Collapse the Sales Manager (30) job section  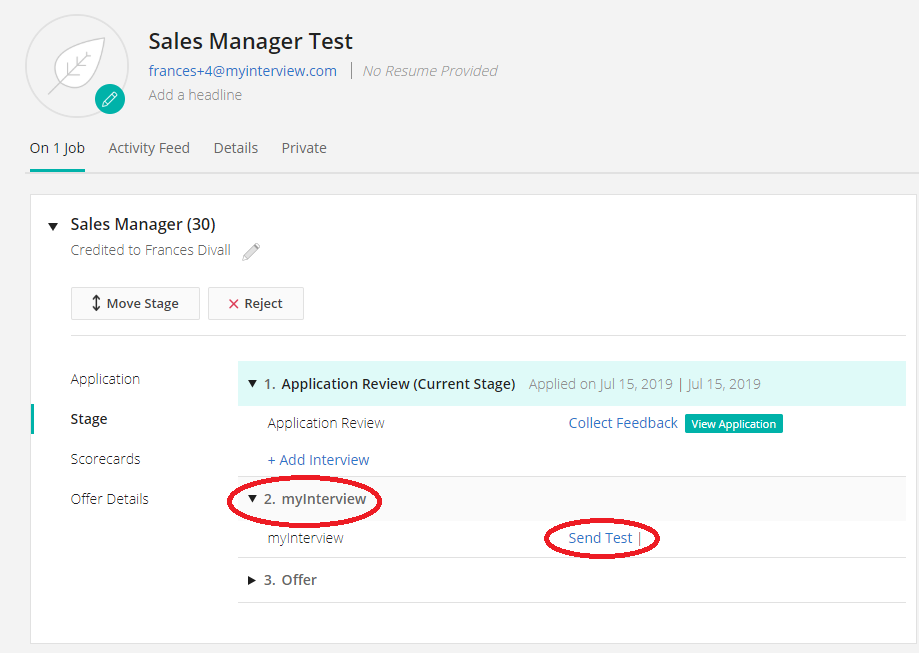tap(53, 226)
